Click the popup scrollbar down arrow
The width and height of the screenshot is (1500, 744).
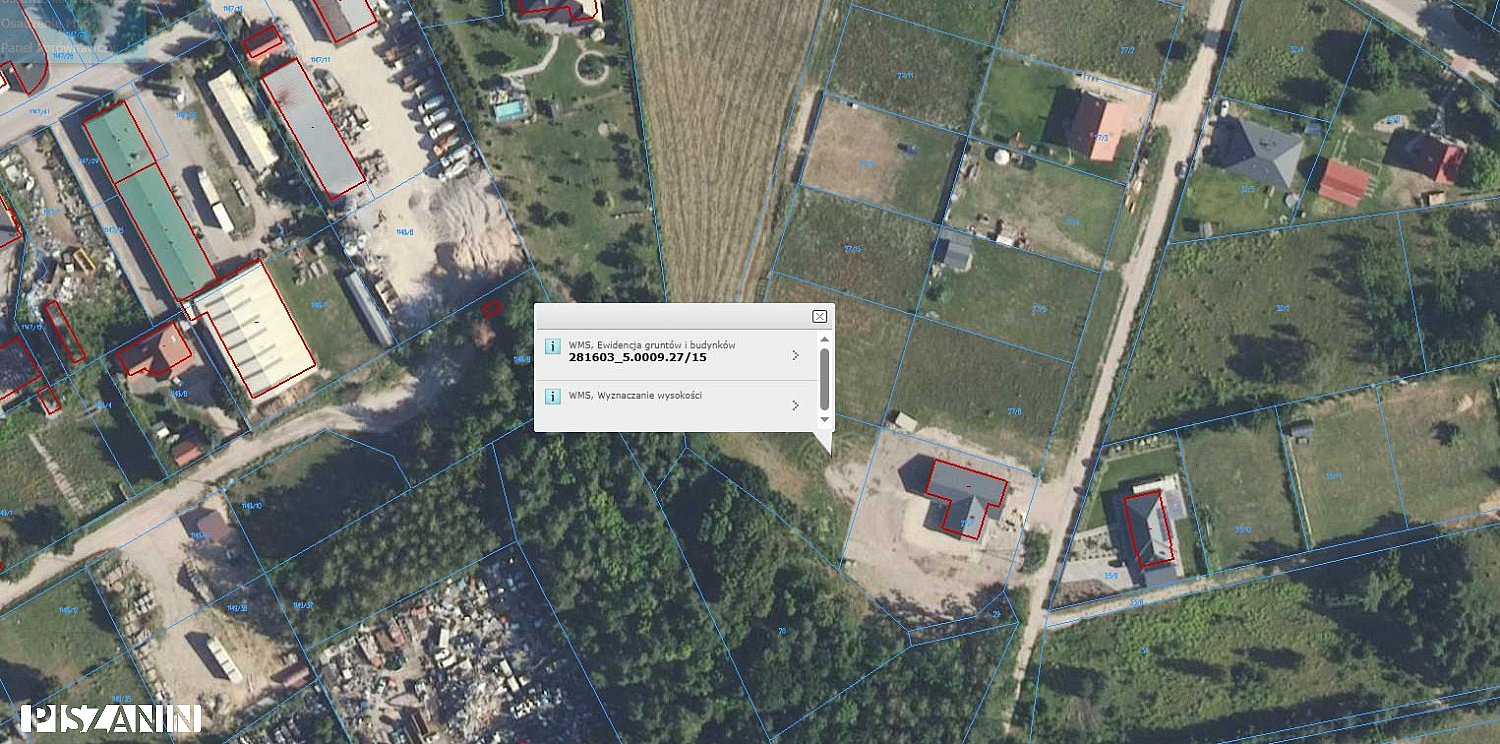[x=825, y=420]
